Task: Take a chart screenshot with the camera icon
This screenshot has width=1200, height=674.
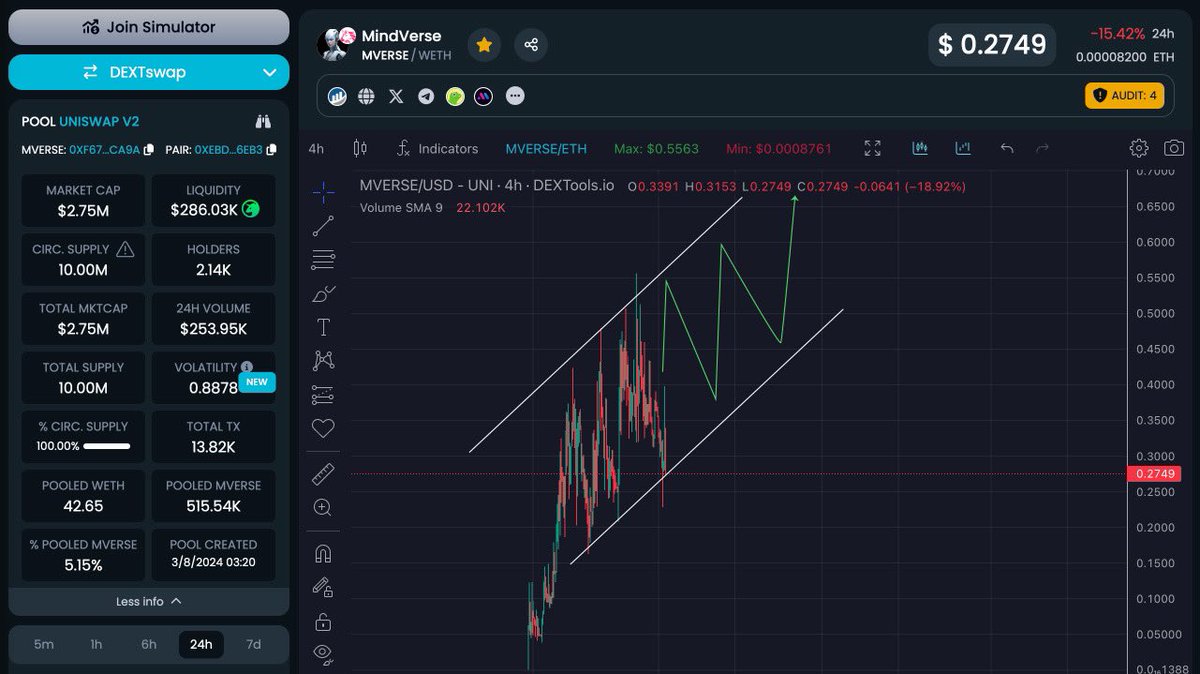Action: (x=1175, y=147)
